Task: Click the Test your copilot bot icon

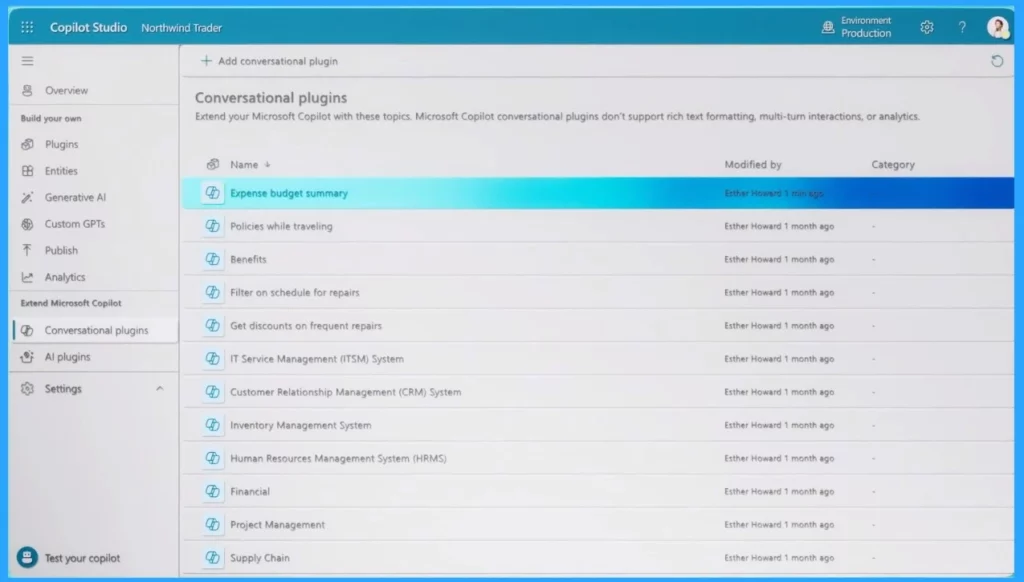Action: click(x=27, y=557)
